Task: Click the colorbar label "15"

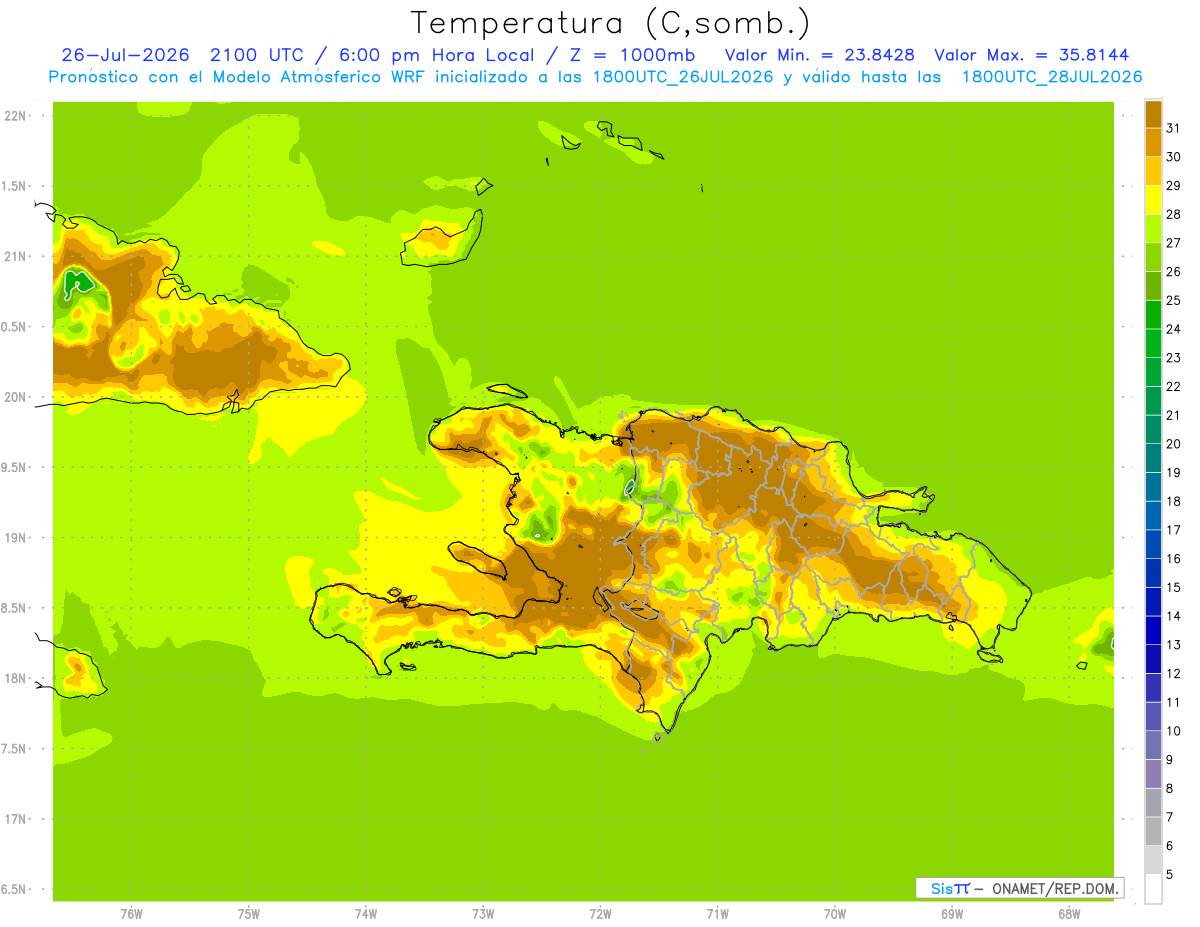Action: pyautogui.click(x=1173, y=587)
